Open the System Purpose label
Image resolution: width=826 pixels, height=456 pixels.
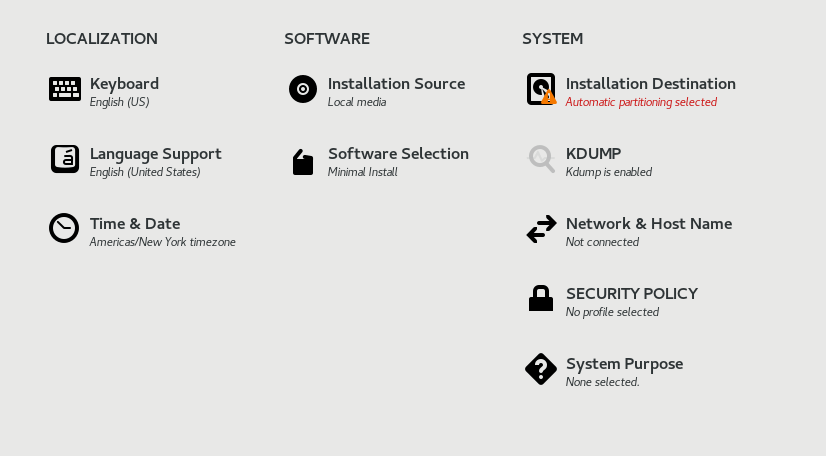coord(624,364)
